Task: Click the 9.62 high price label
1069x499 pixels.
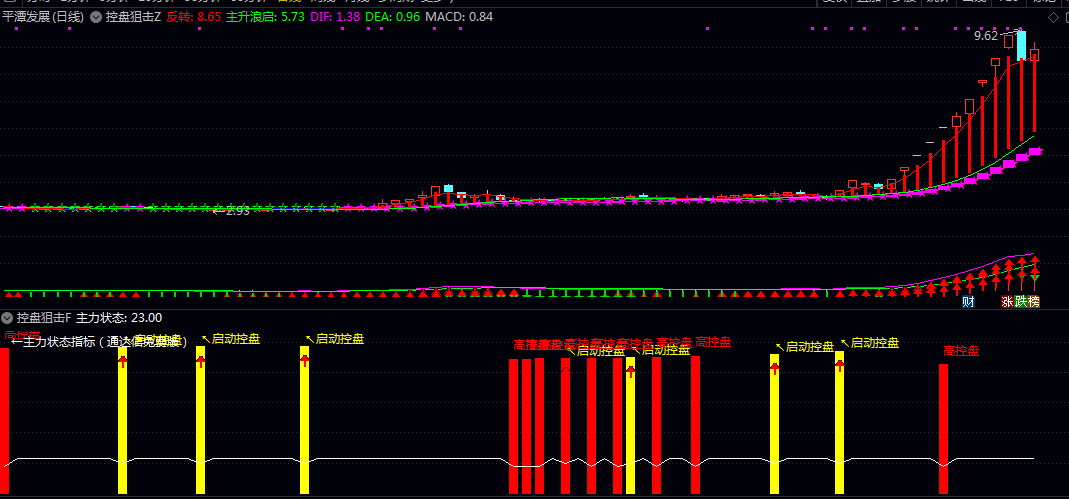Action: click(987, 36)
